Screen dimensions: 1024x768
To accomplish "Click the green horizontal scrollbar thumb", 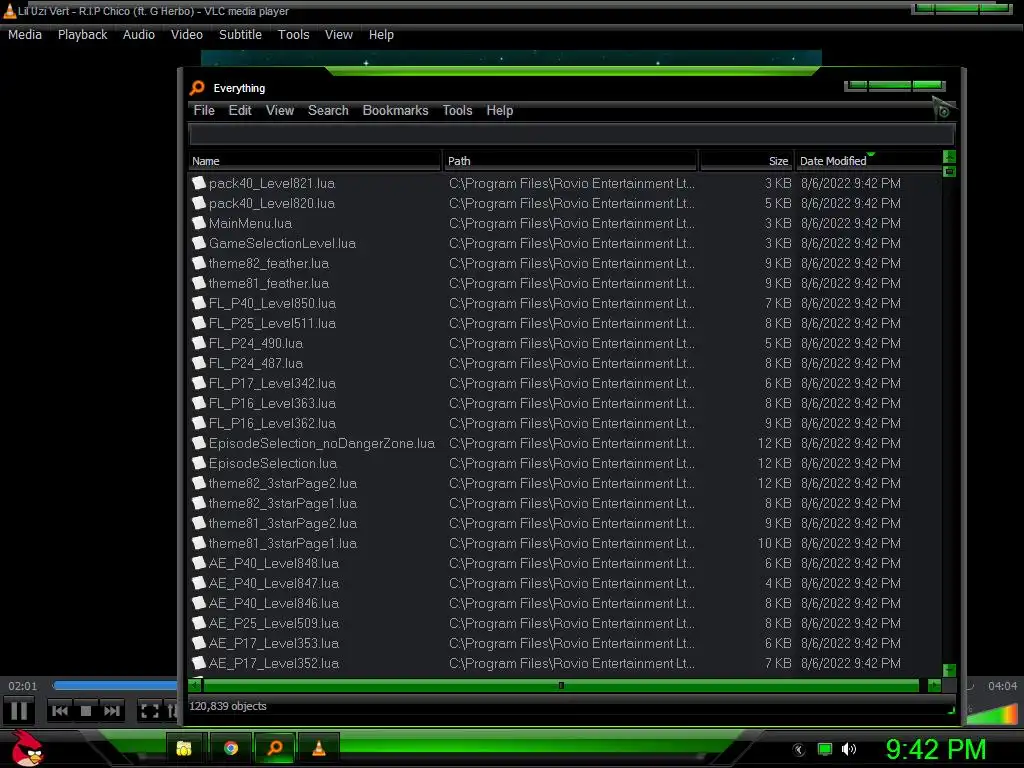I will coord(562,685).
